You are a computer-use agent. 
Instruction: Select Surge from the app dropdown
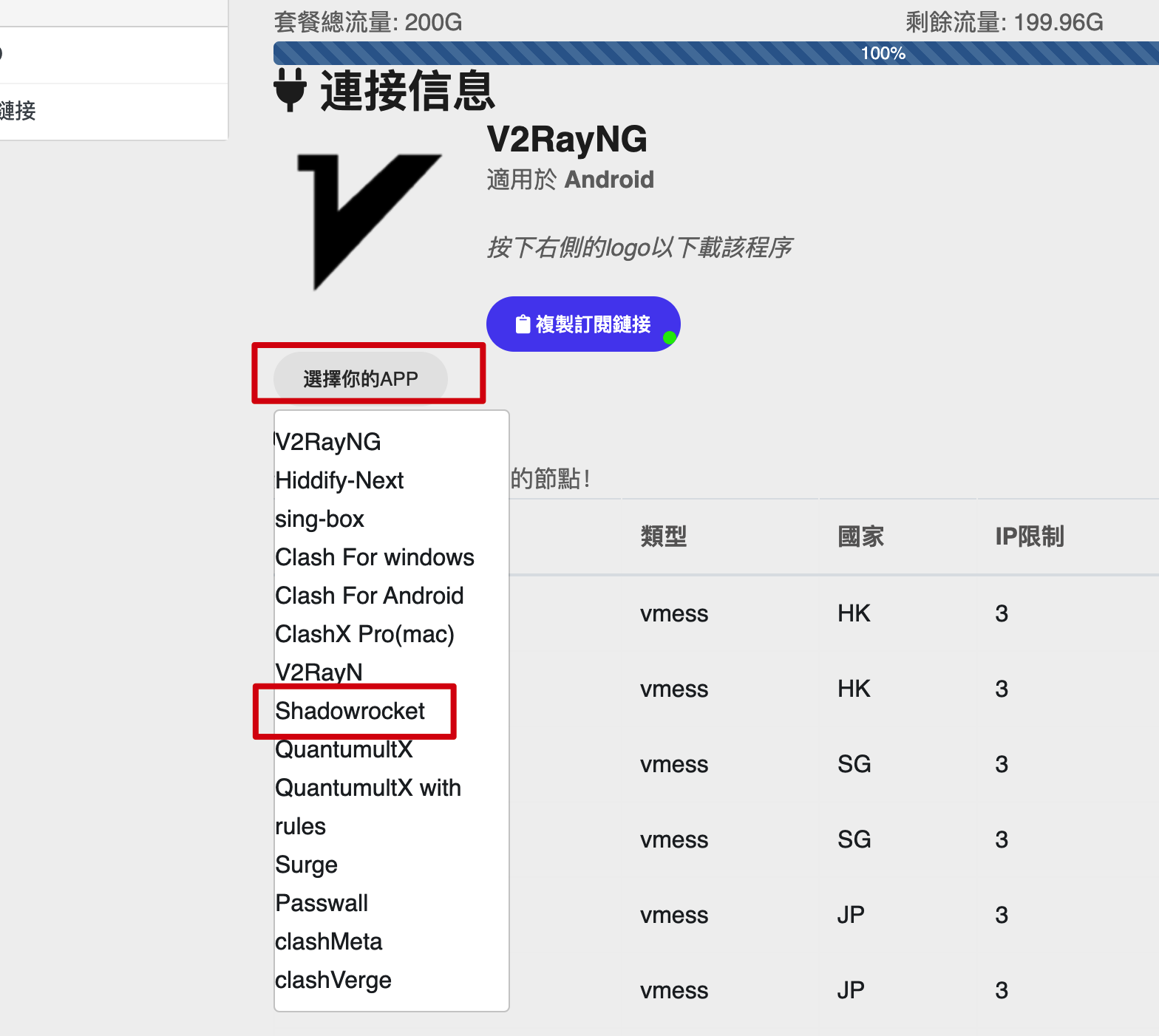306,865
